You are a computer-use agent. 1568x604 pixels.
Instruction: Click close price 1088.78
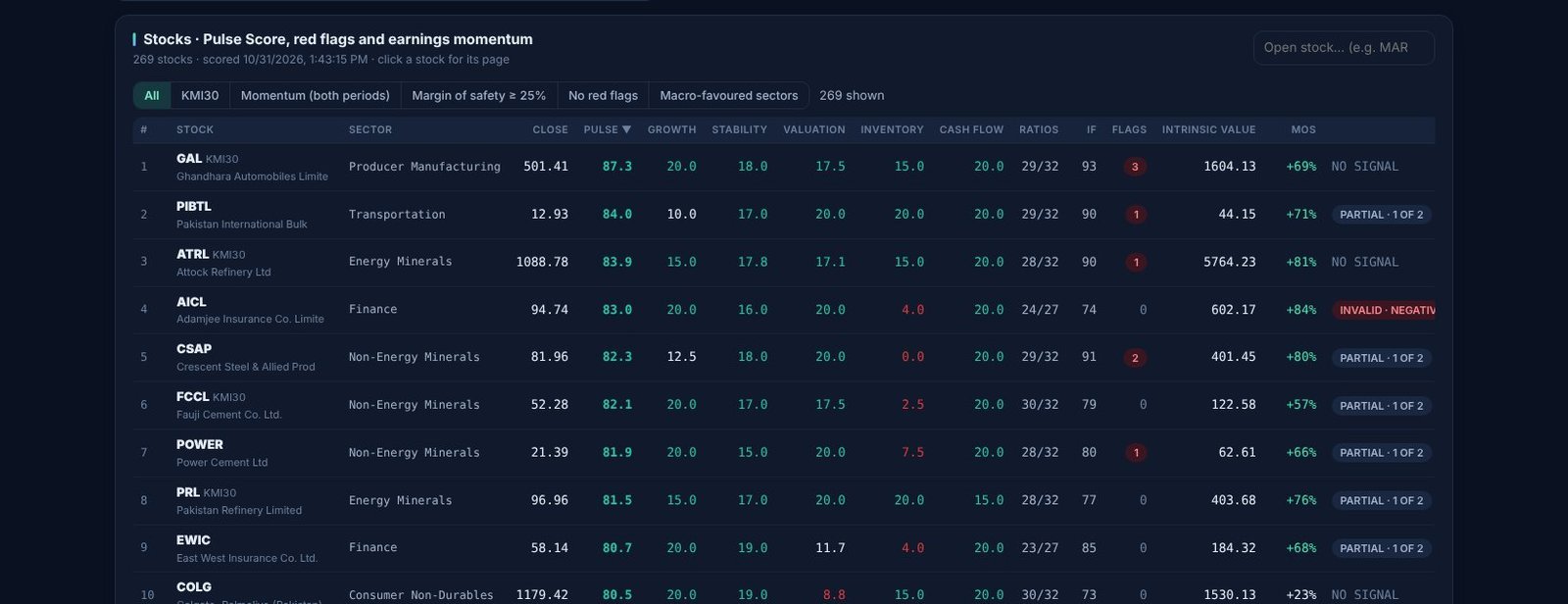point(542,262)
